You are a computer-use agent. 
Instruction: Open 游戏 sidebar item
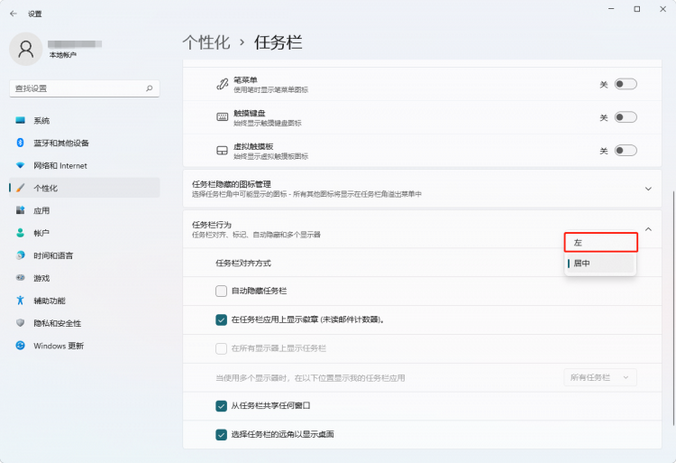pyautogui.click(x=84, y=278)
